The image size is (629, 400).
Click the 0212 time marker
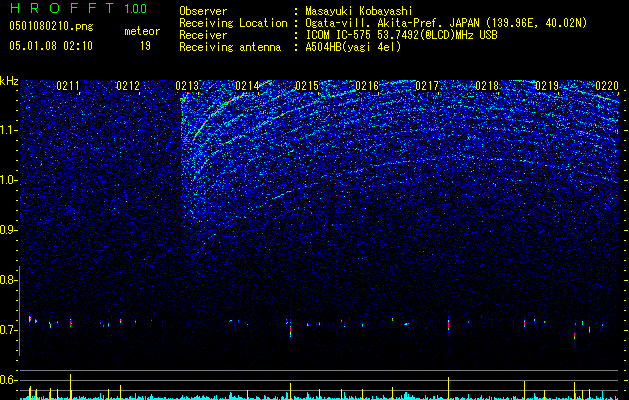tap(128, 85)
